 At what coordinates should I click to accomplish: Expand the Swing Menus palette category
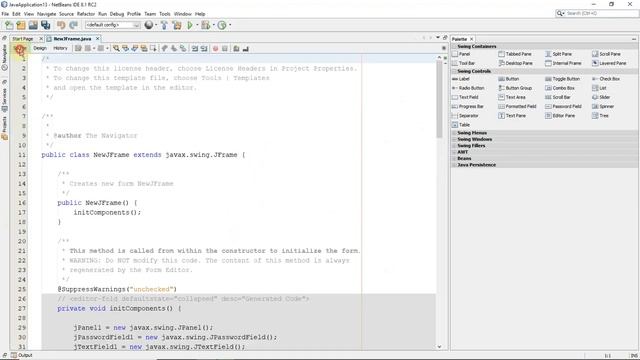tap(454, 133)
